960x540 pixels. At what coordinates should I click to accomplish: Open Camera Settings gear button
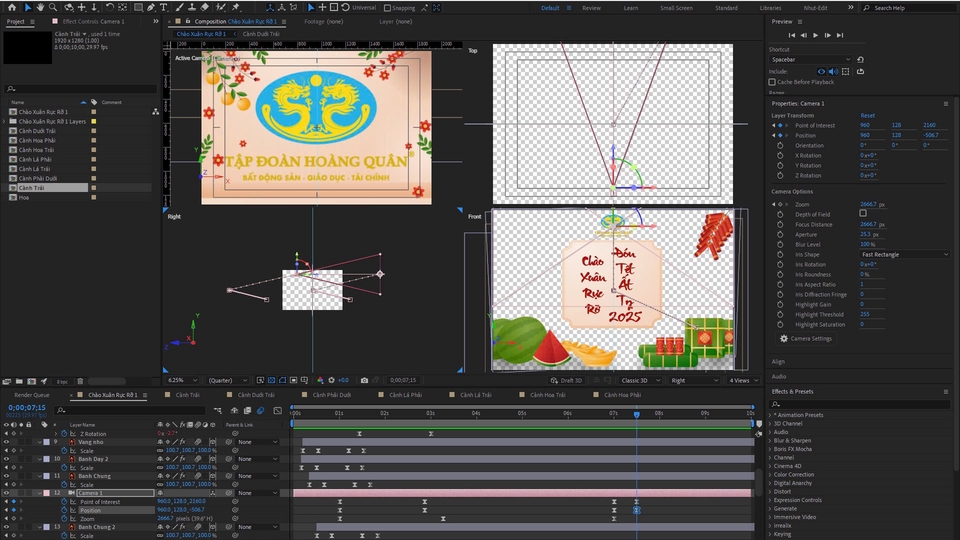click(806, 339)
